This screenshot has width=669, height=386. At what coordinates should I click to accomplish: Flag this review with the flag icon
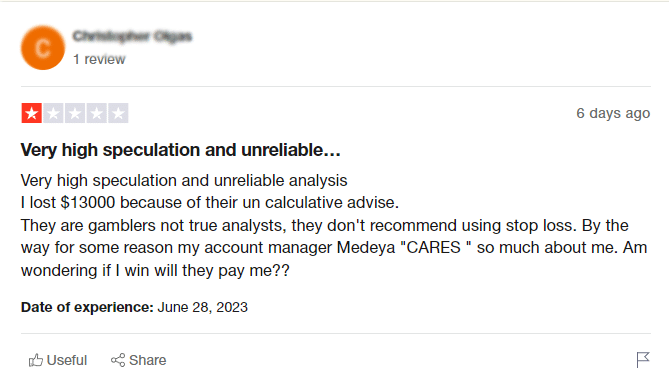tap(643, 360)
